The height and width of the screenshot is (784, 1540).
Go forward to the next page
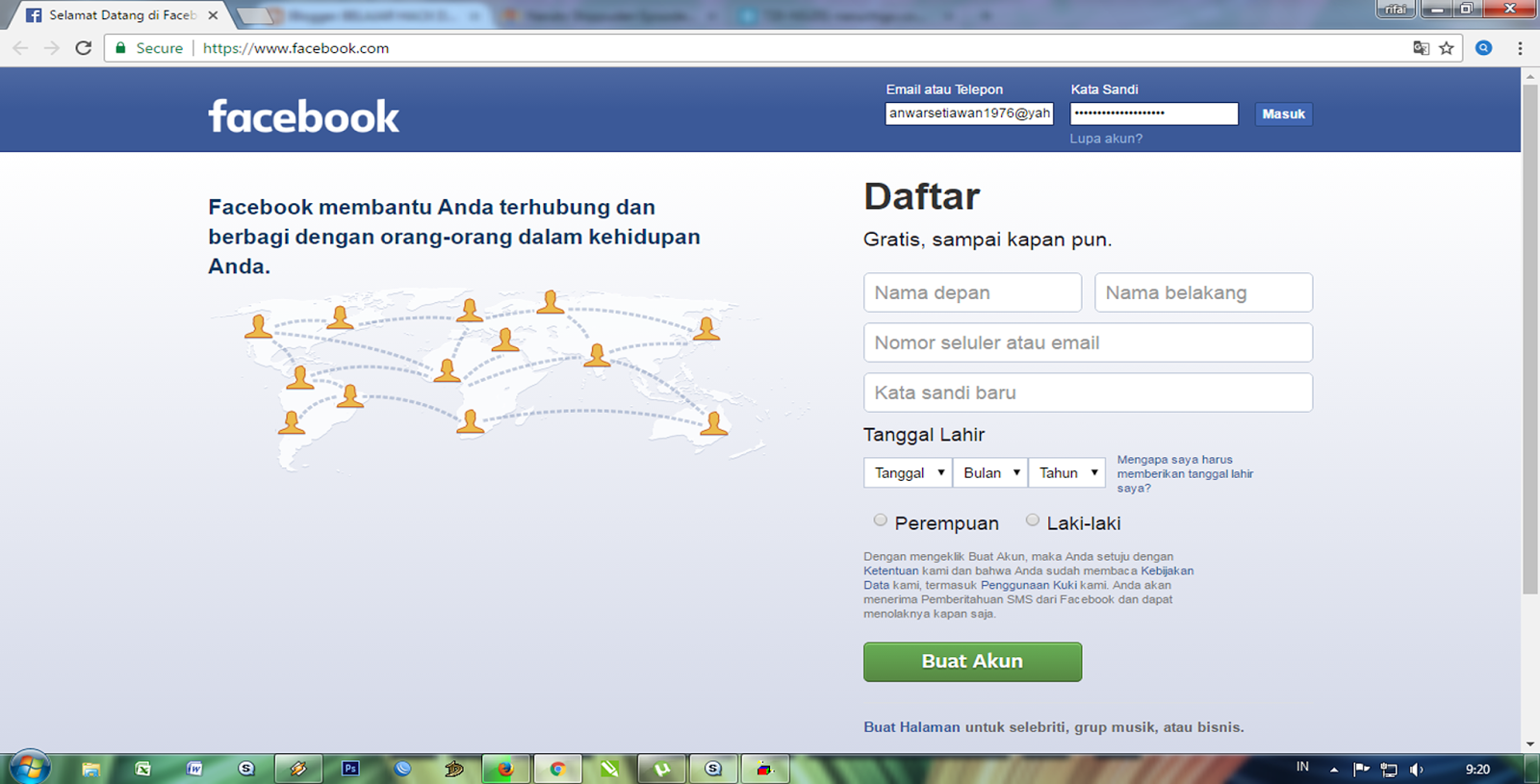tap(52, 48)
